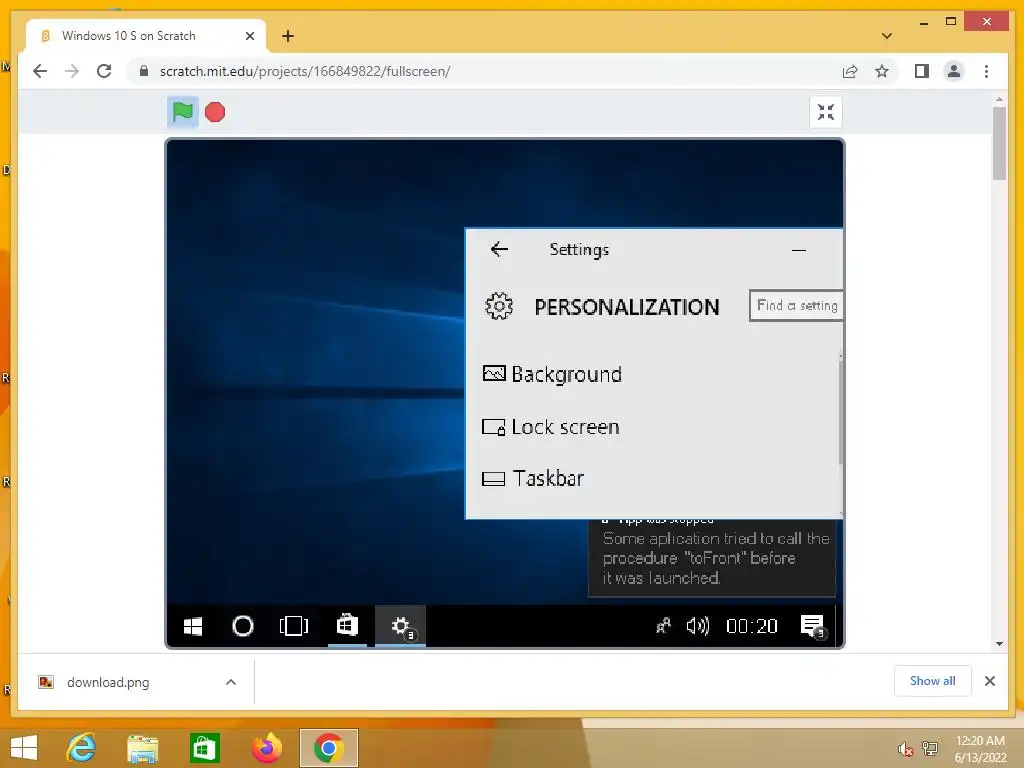Open Chrome profile avatar menu
Screen dimensions: 1024x768
(x=953, y=71)
